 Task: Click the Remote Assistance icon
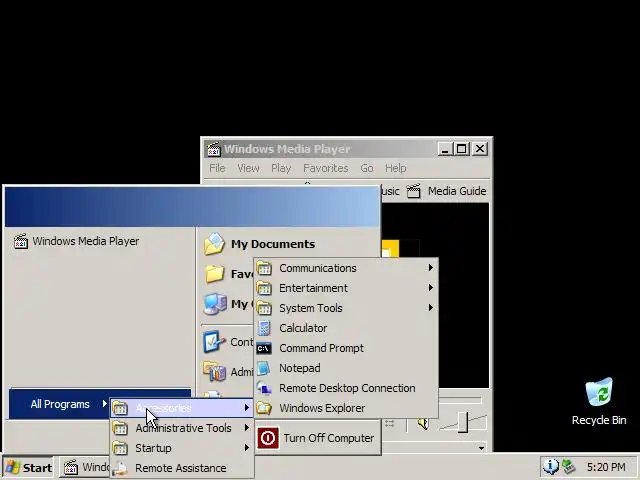(x=120, y=468)
